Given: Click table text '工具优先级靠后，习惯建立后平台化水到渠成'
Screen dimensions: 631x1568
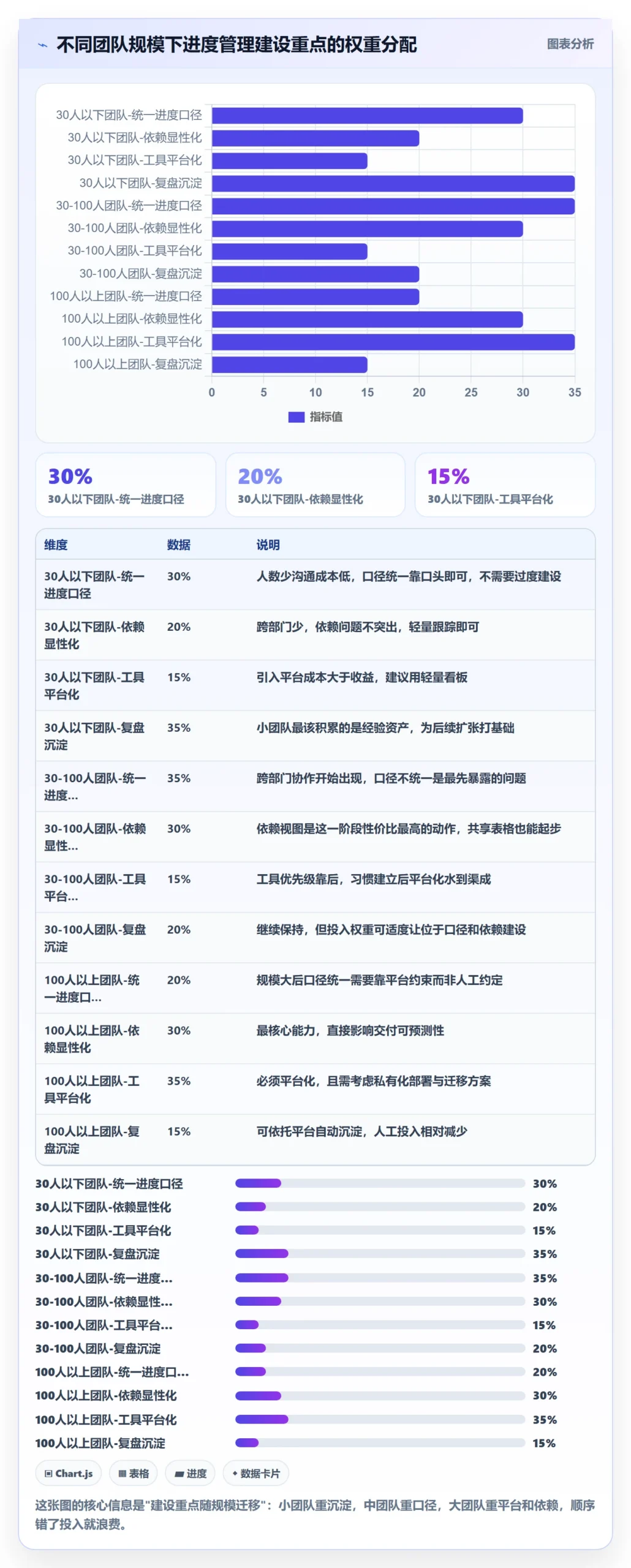Looking at the screenshot, I should [x=374, y=880].
